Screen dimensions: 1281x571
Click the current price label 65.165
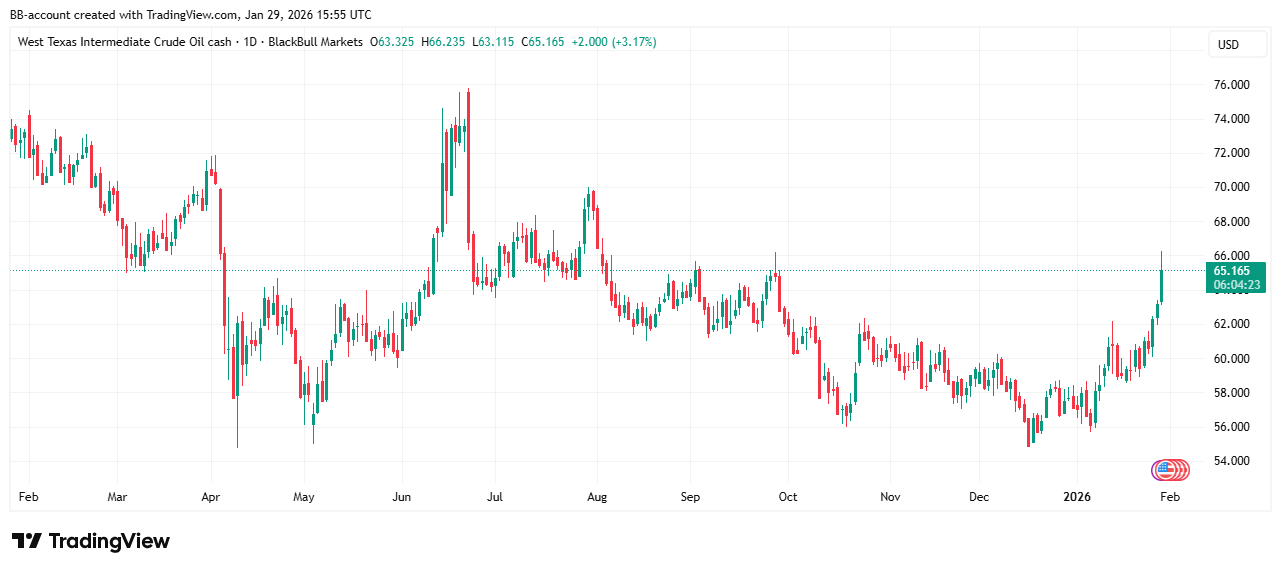click(x=1230, y=270)
